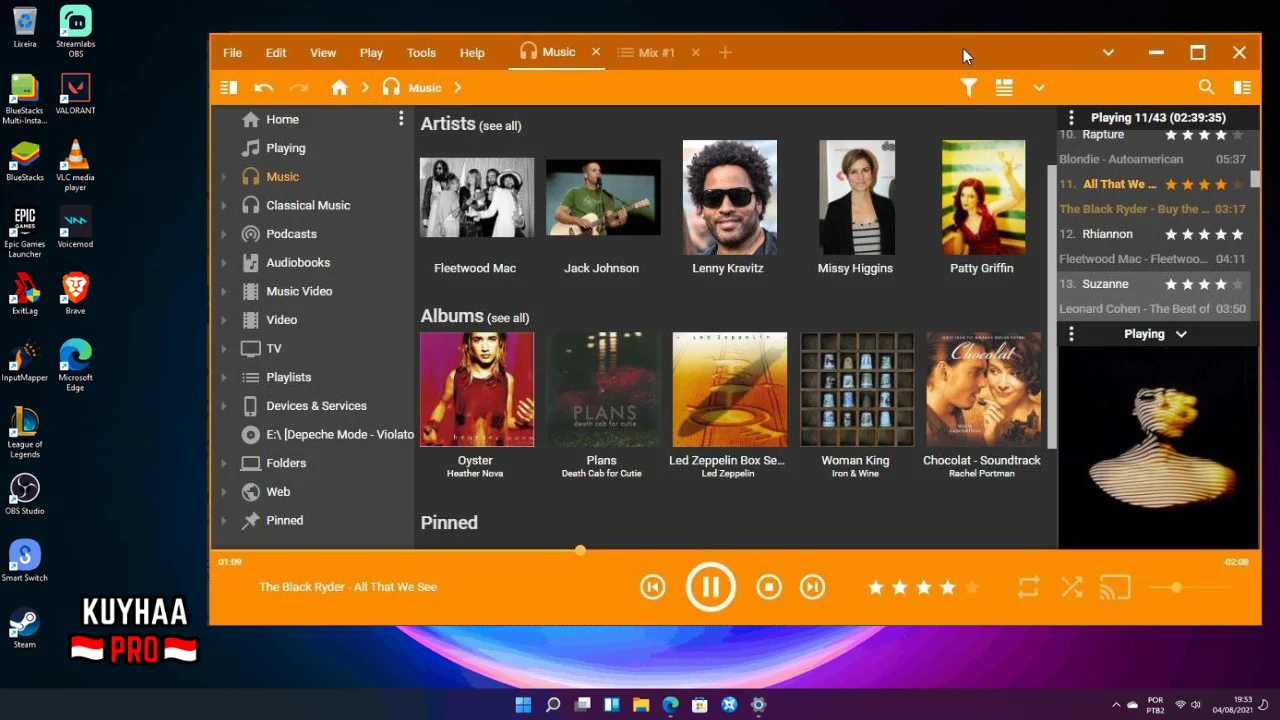Viewport: 1280px width, 720px height.
Task: Open File Explorer from the taskbar
Action: point(641,705)
